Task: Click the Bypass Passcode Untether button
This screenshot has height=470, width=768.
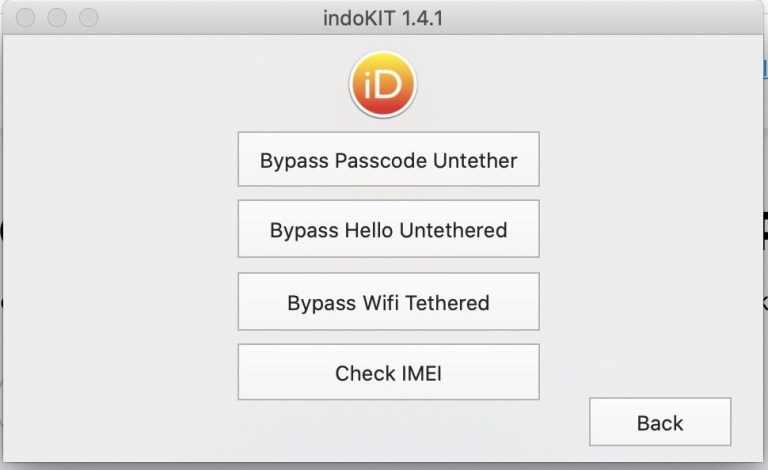Action: pyautogui.click(x=388, y=159)
